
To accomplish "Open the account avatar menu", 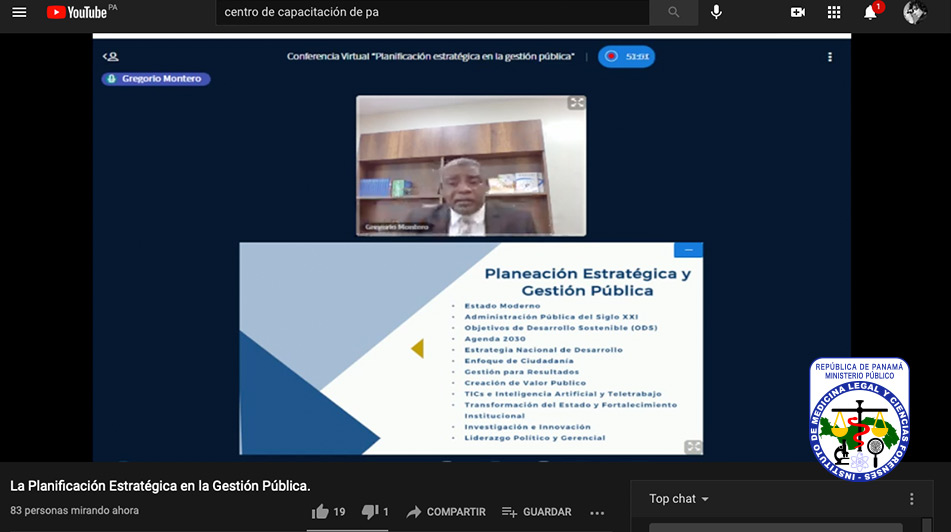I will (915, 12).
